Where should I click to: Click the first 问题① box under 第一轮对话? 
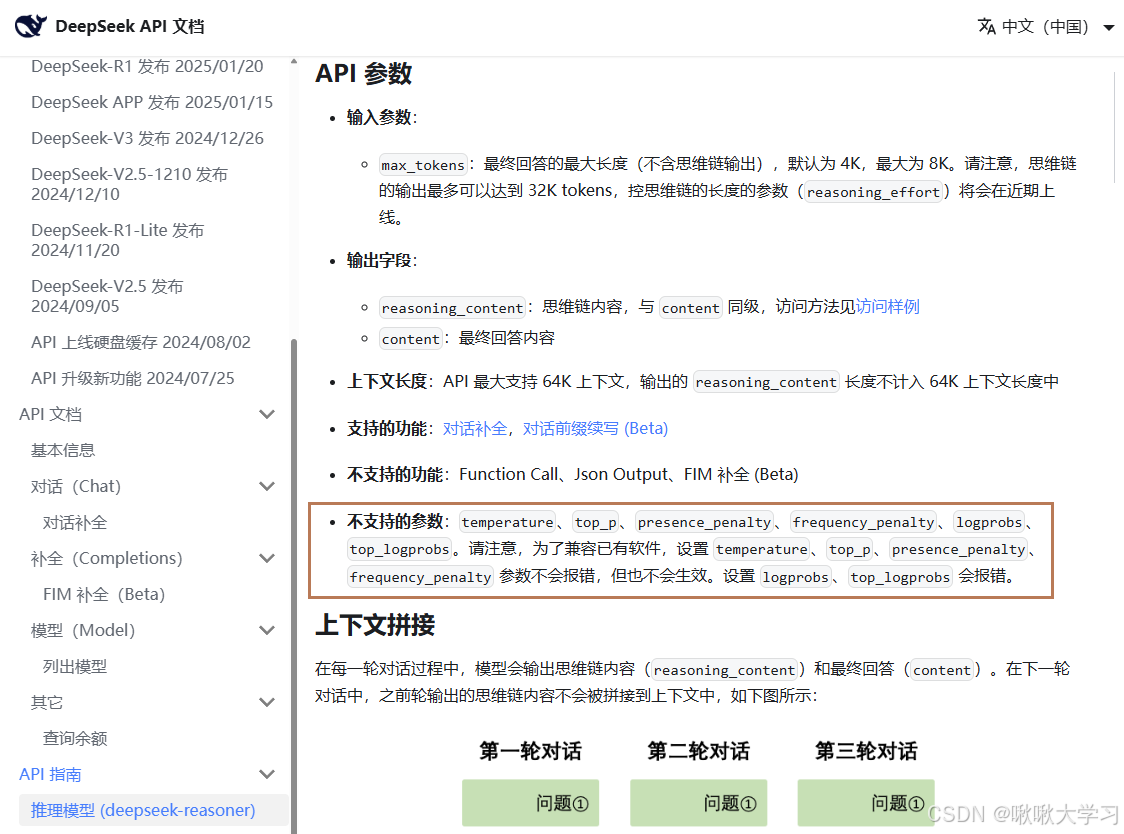point(530,803)
